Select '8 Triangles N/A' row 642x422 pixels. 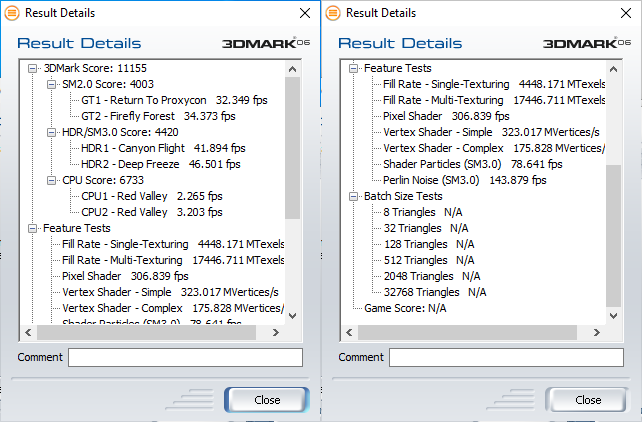tap(423, 212)
